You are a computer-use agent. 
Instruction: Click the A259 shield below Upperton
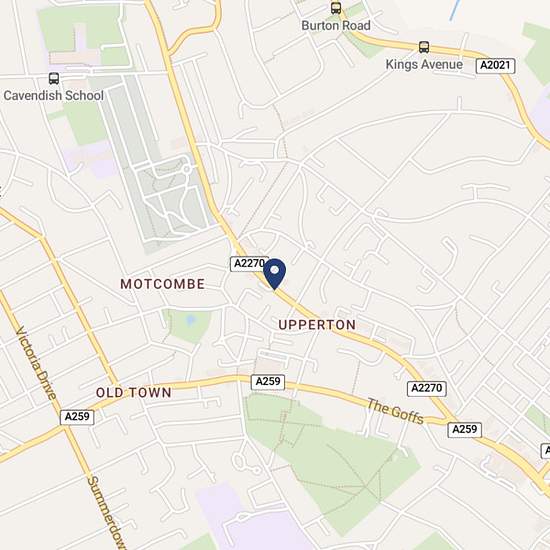268,382
